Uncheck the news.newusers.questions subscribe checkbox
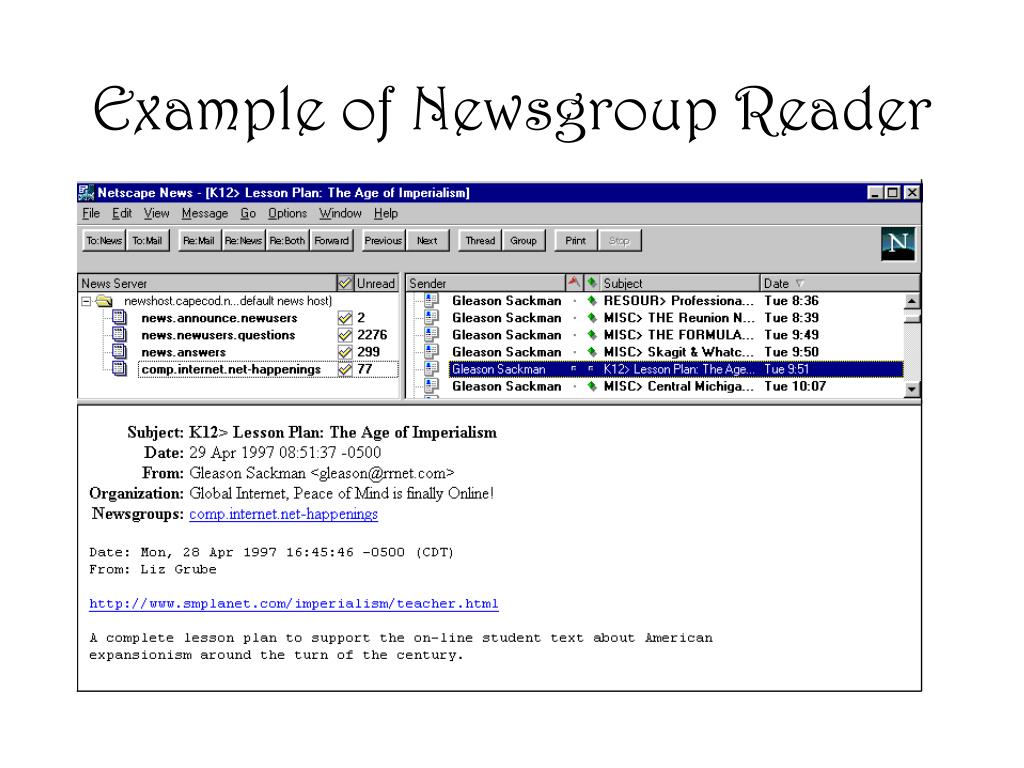This screenshot has width=1024, height=768. [x=345, y=335]
